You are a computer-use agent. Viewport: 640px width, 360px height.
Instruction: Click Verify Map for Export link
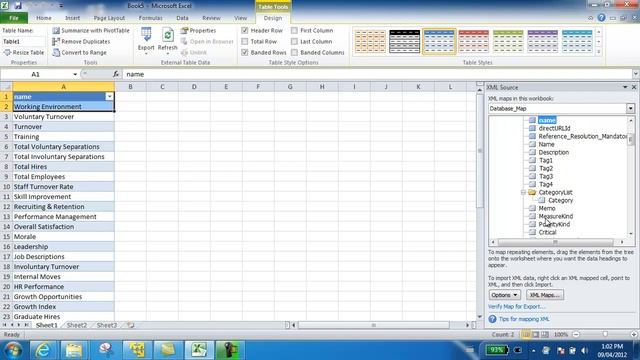coord(516,307)
